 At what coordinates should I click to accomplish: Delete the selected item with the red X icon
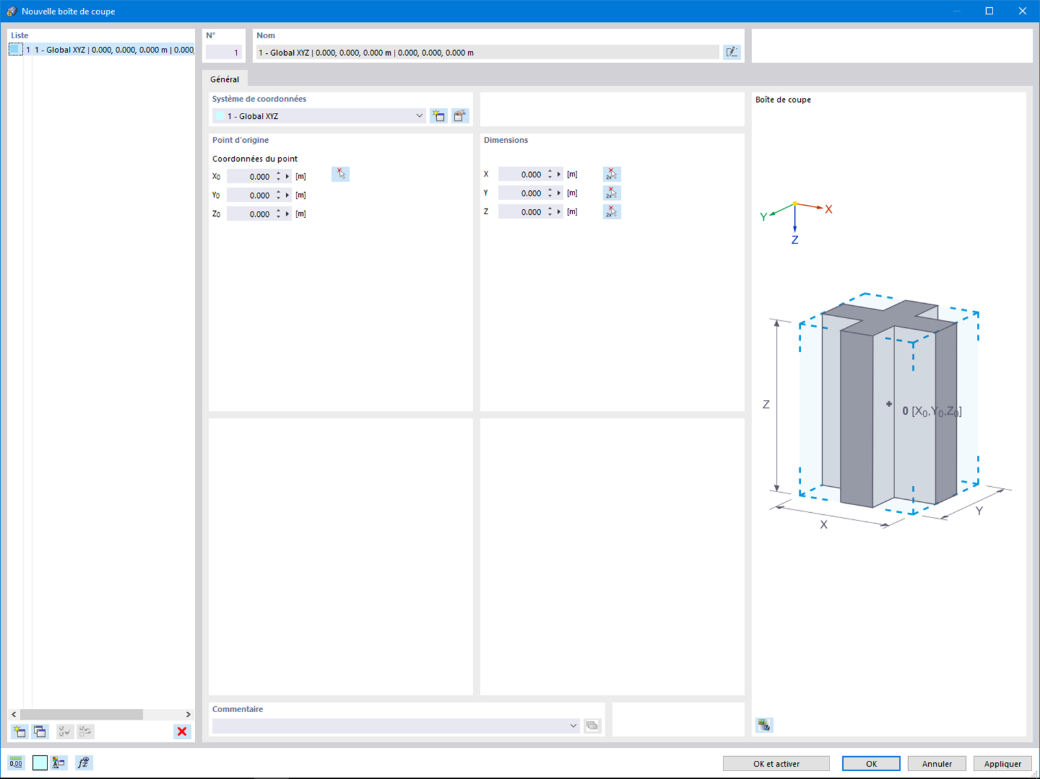click(182, 732)
